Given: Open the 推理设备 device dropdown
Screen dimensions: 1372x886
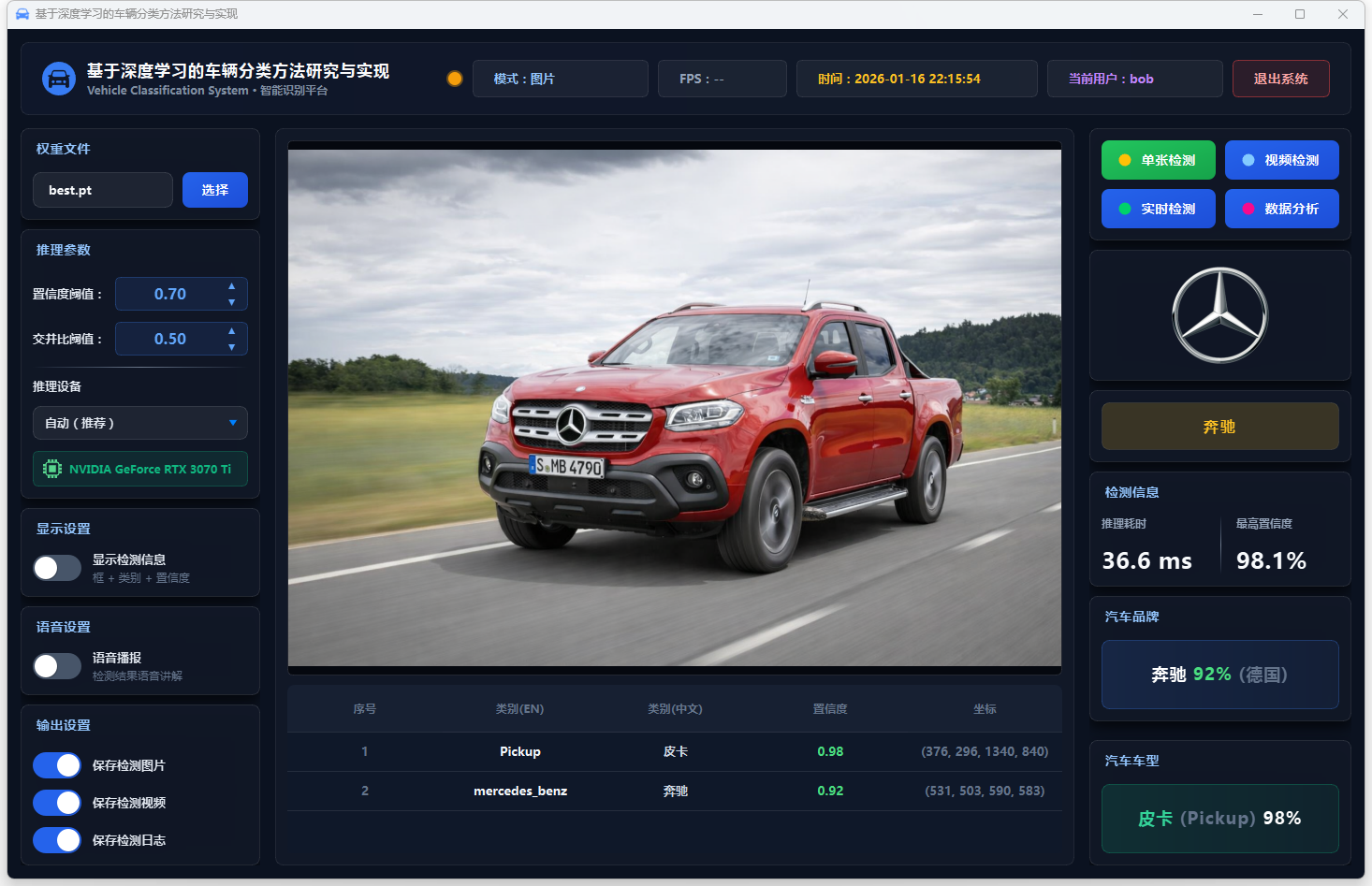Looking at the screenshot, I should pyautogui.click(x=140, y=423).
